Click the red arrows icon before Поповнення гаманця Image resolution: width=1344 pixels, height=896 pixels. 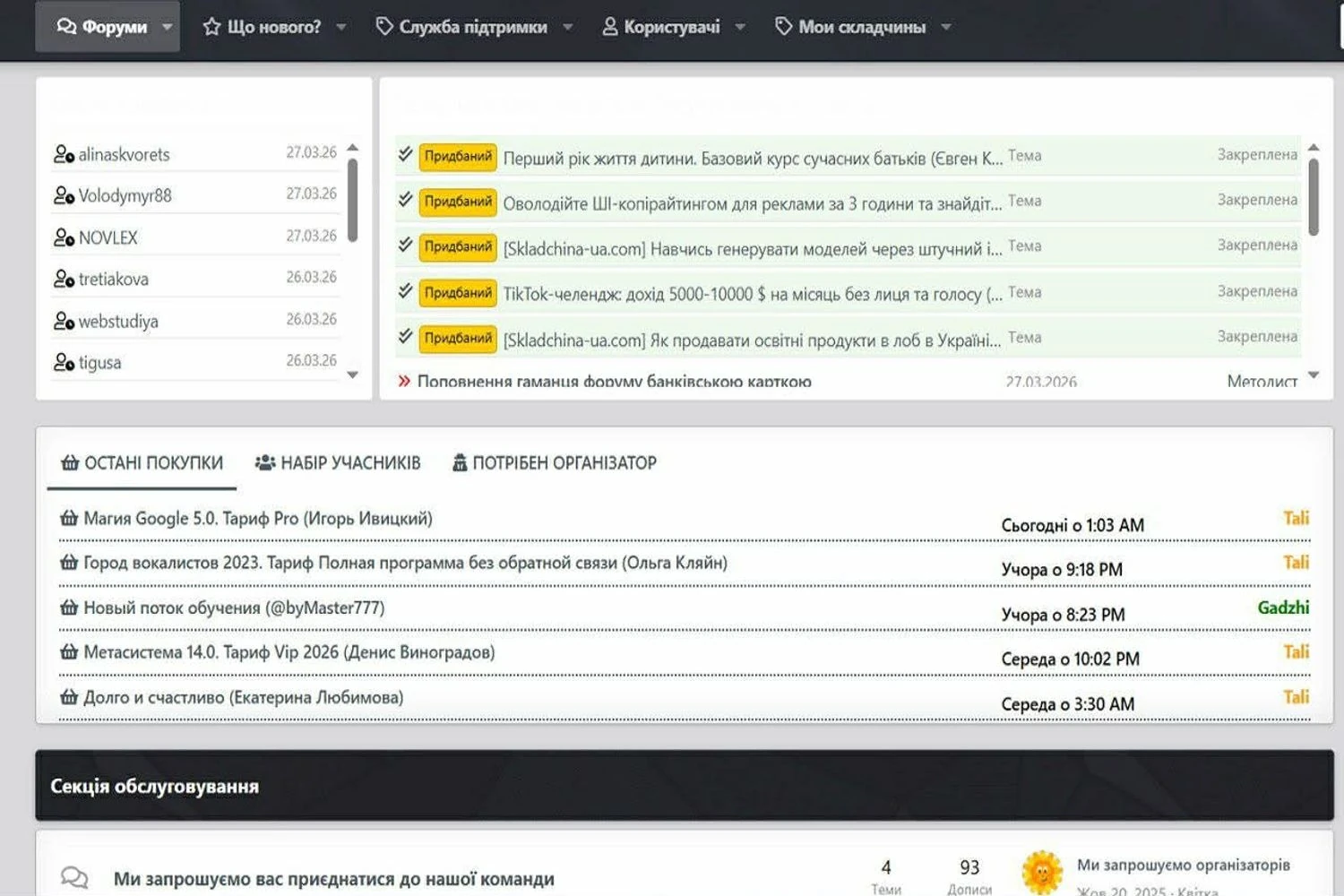(404, 381)
